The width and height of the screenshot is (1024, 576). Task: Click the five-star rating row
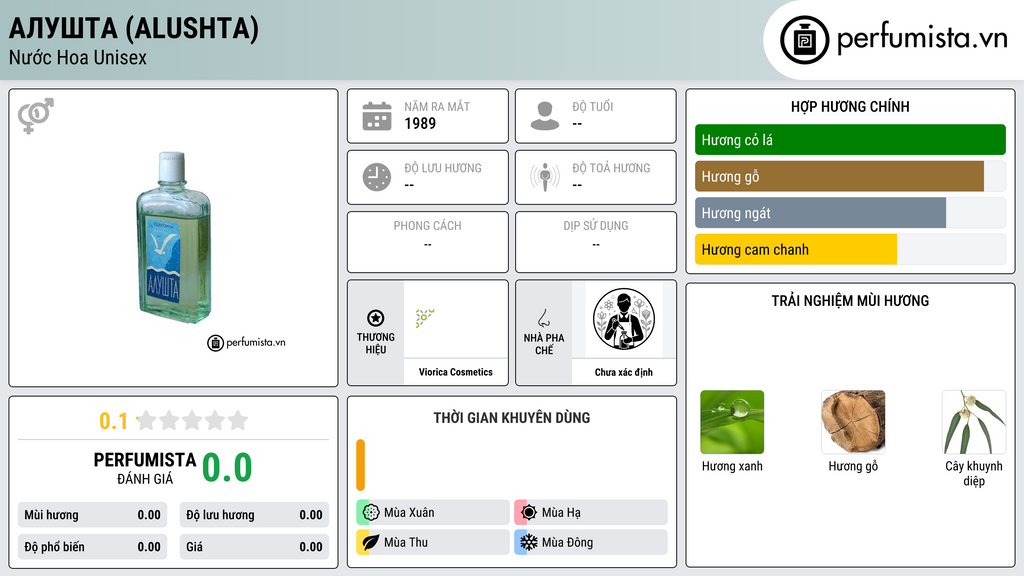tap(192, 420)
